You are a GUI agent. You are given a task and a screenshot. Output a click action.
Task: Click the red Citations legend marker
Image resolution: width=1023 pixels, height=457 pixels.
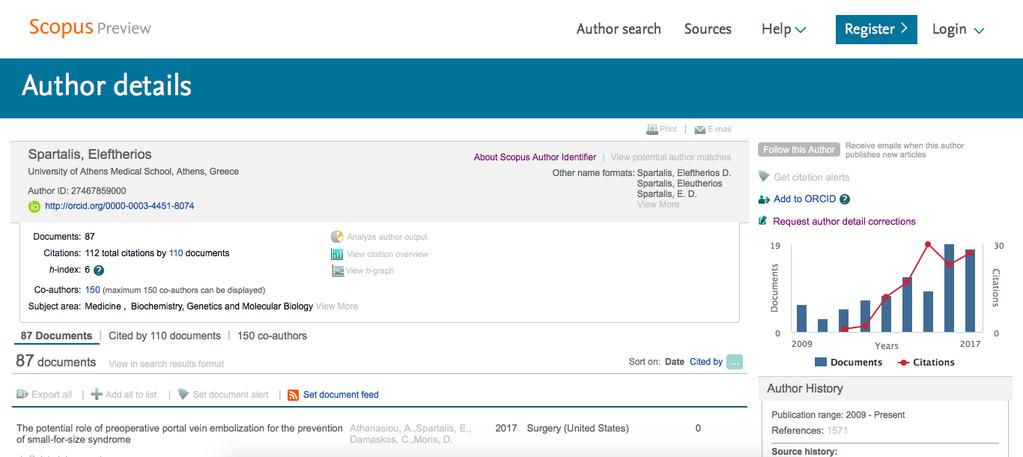point(903,362)
